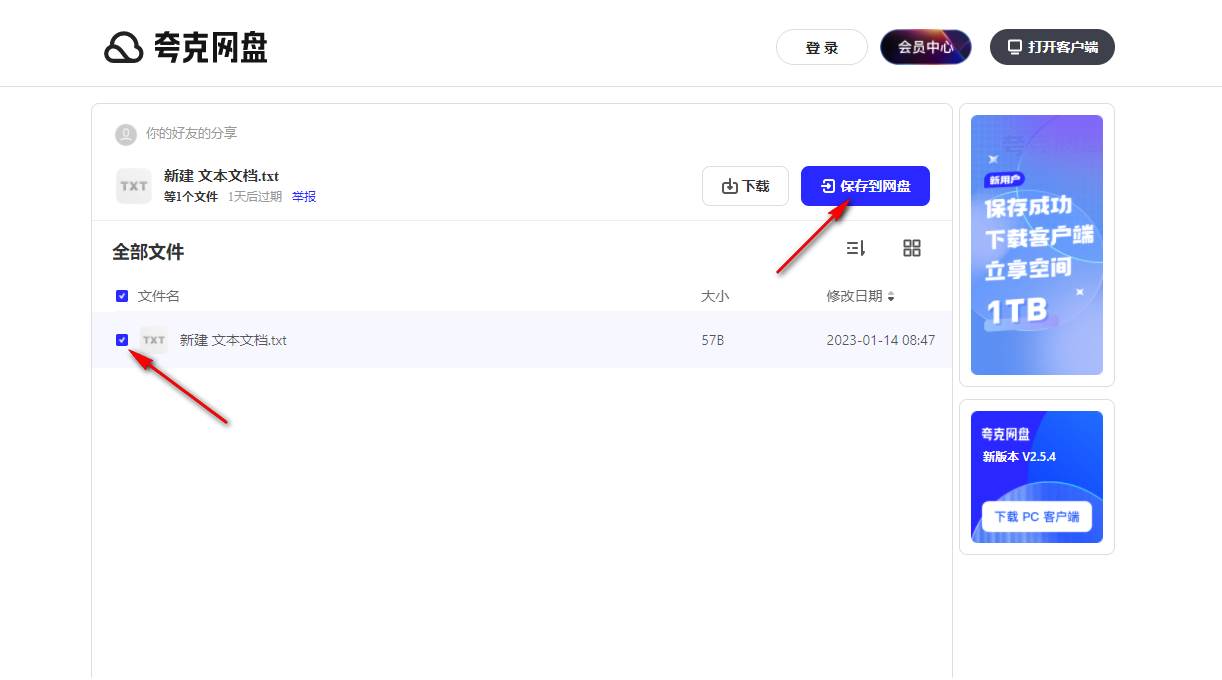Screen dimensions: 1222x680
Task: Click 下载 PC 客户端 in ad
Action: point(1037,517)
